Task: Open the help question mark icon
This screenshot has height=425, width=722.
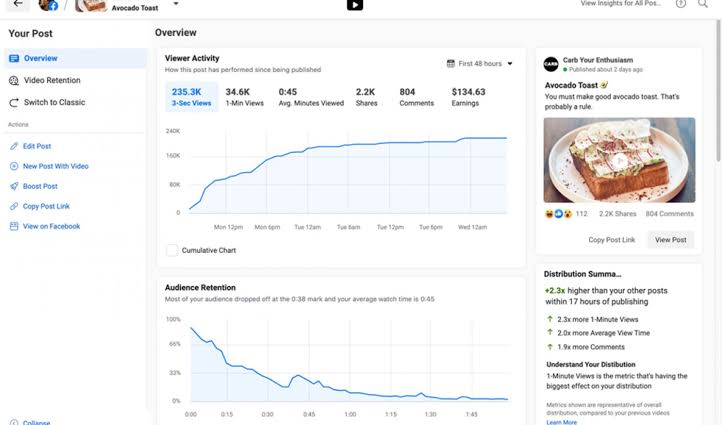Action: [x=681, y=4]
